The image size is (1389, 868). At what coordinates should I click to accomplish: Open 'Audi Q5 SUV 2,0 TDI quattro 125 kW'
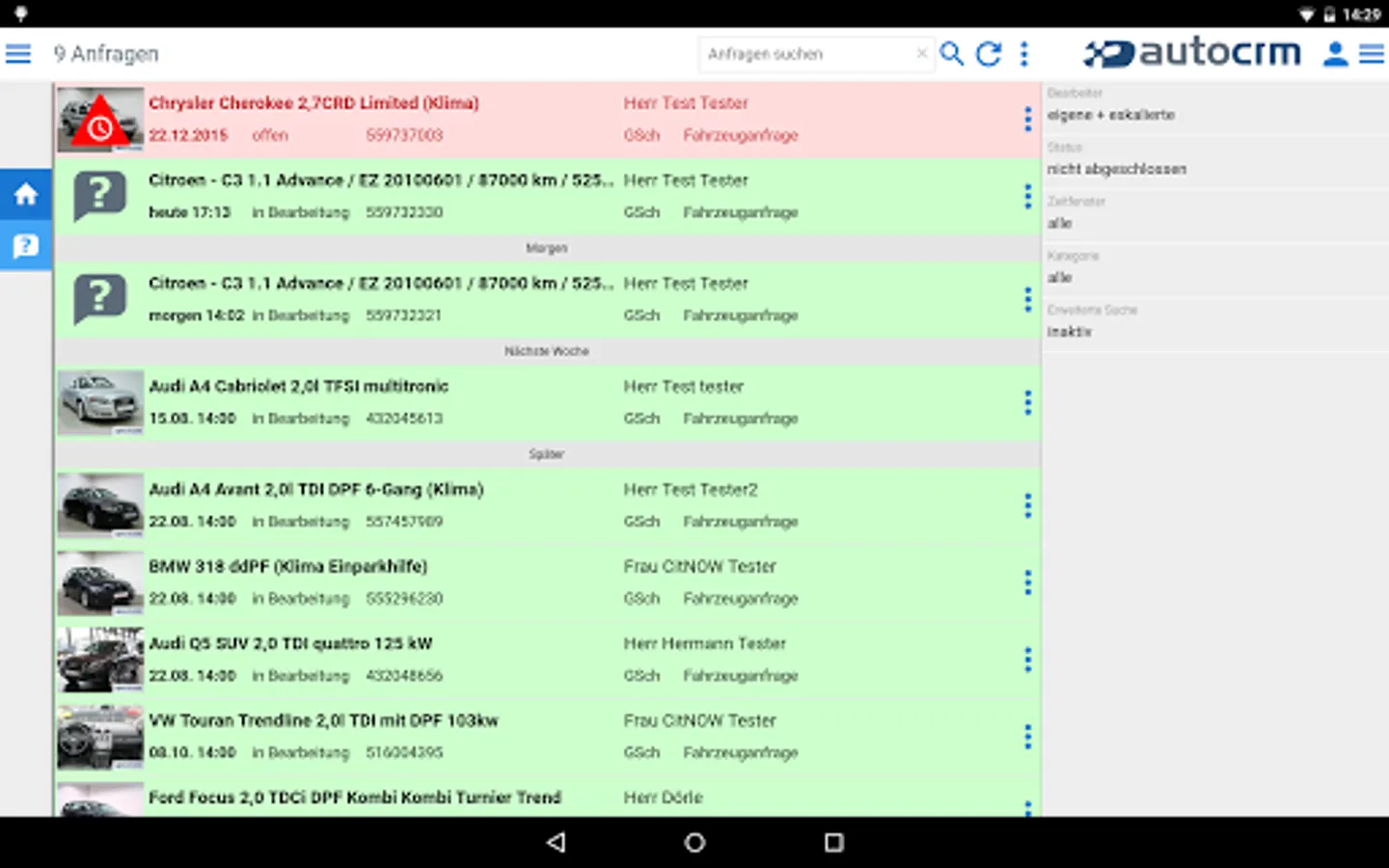click(x=290, y=644)
